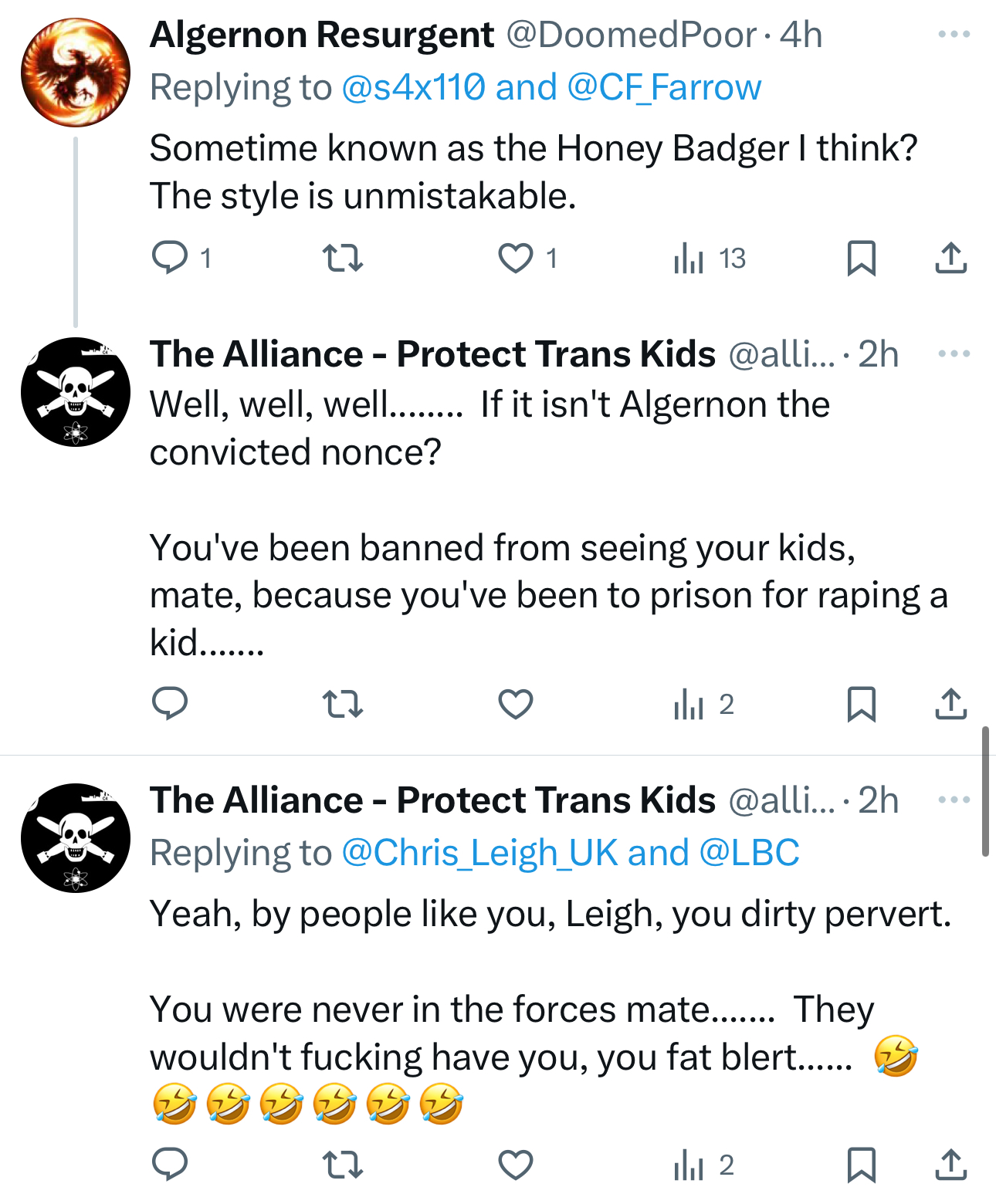Repost Algernon Resurgent's tweet
The image size is (996, 1204).
tap(342, 258)
